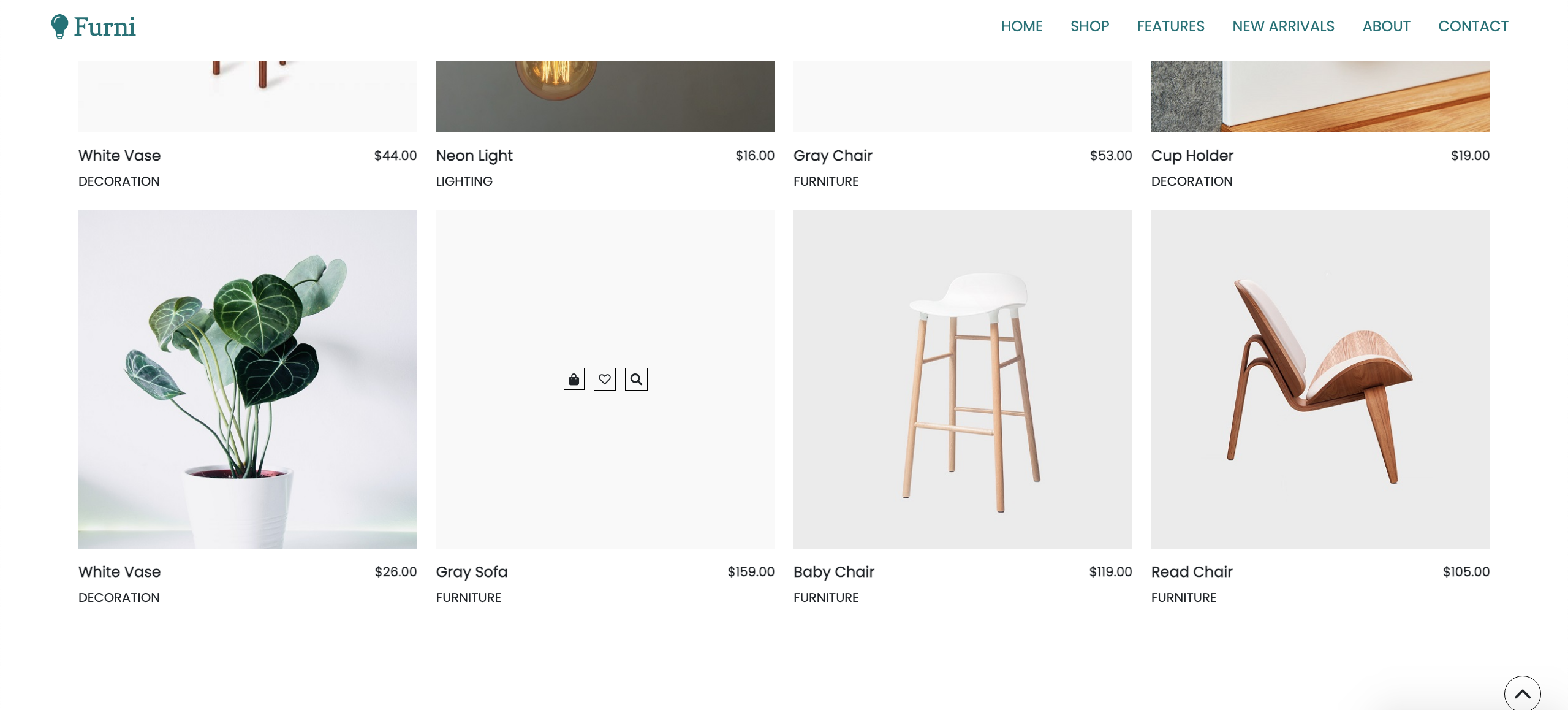Click the Read Chair product title

(1191, 572)
